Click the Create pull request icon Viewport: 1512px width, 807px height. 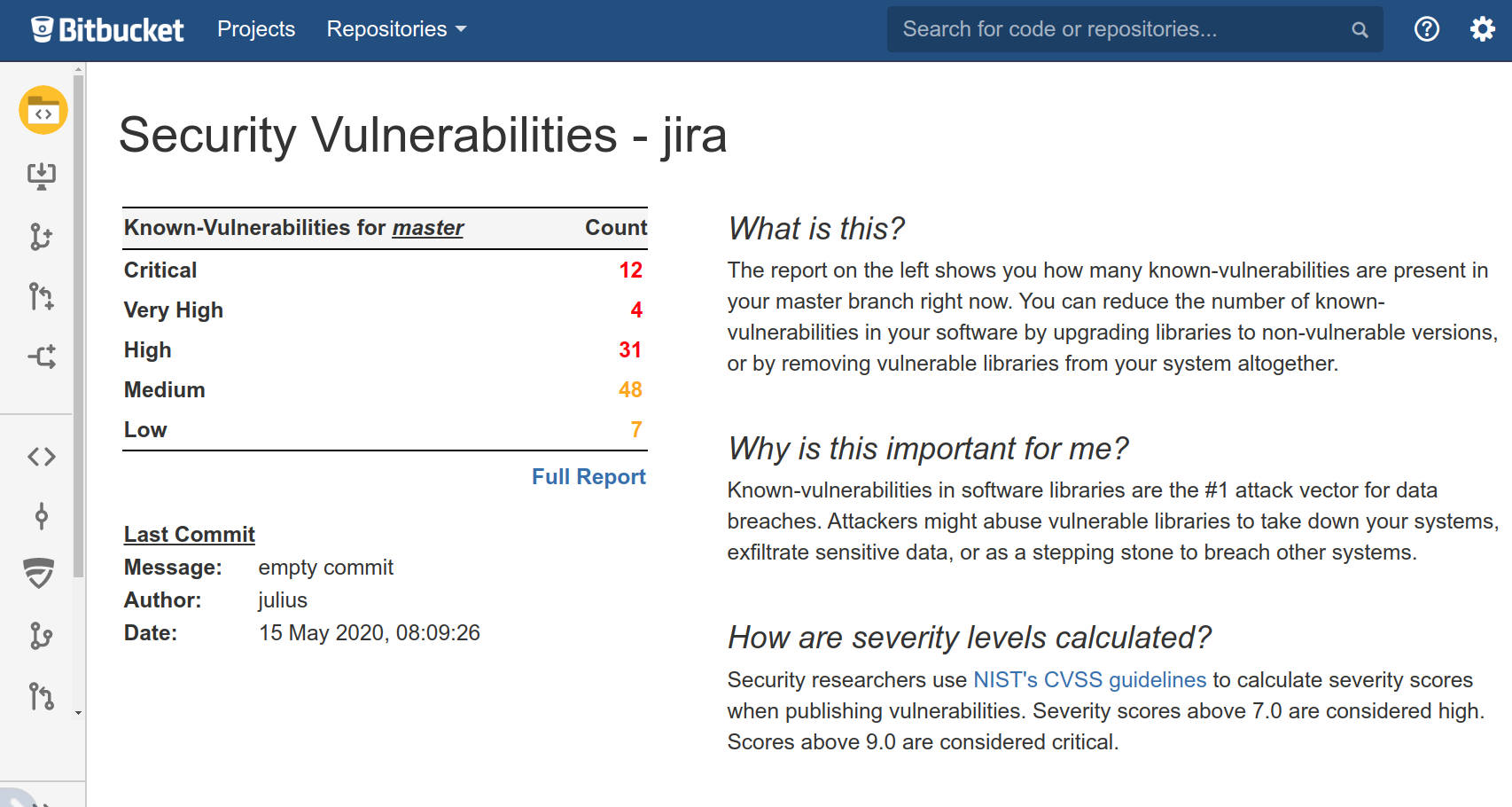[x=41, y=296]
